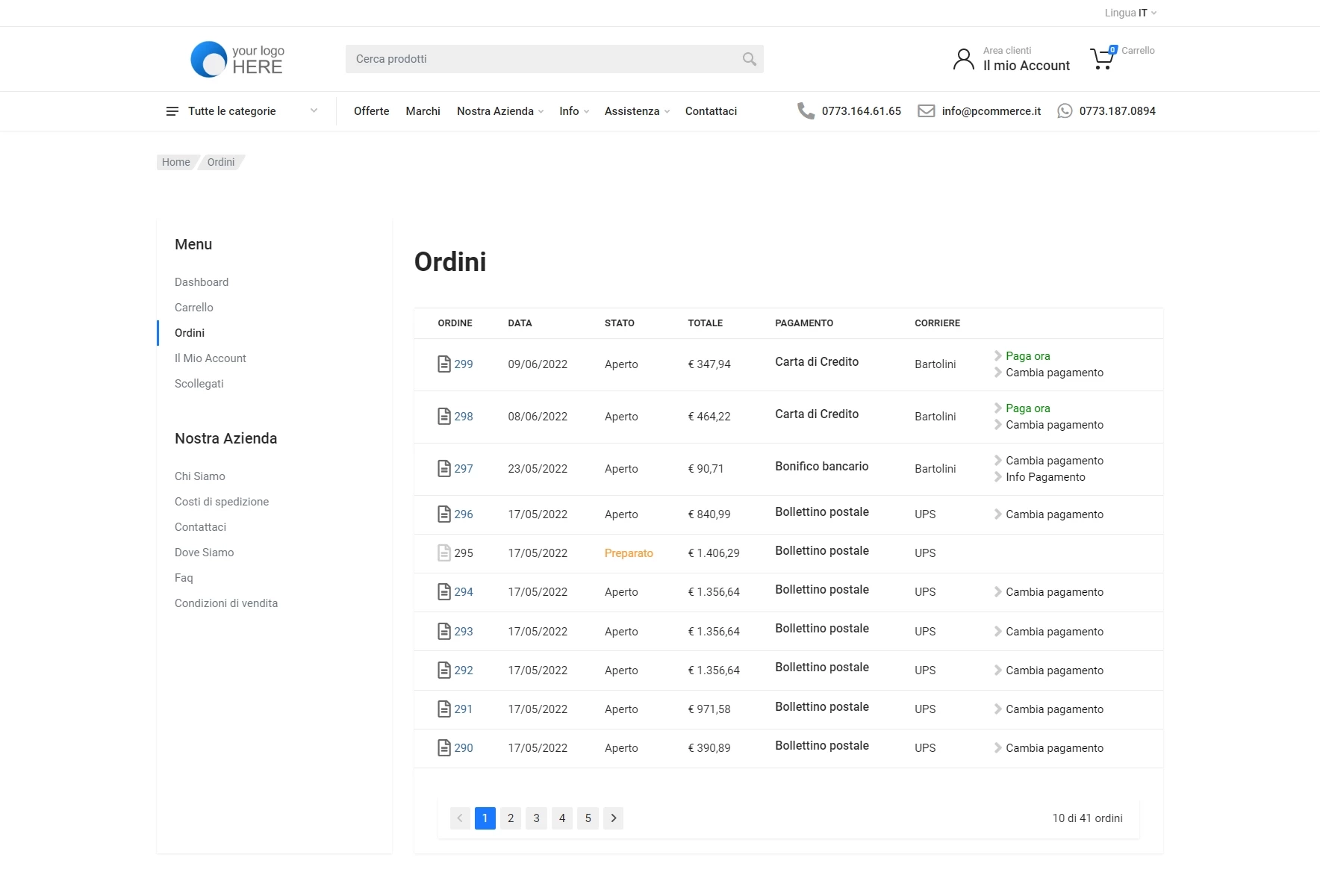Viewport: 1320px width, 896px height.
Task: Click the Preparato status of order 295
Action: click(629, 553)
